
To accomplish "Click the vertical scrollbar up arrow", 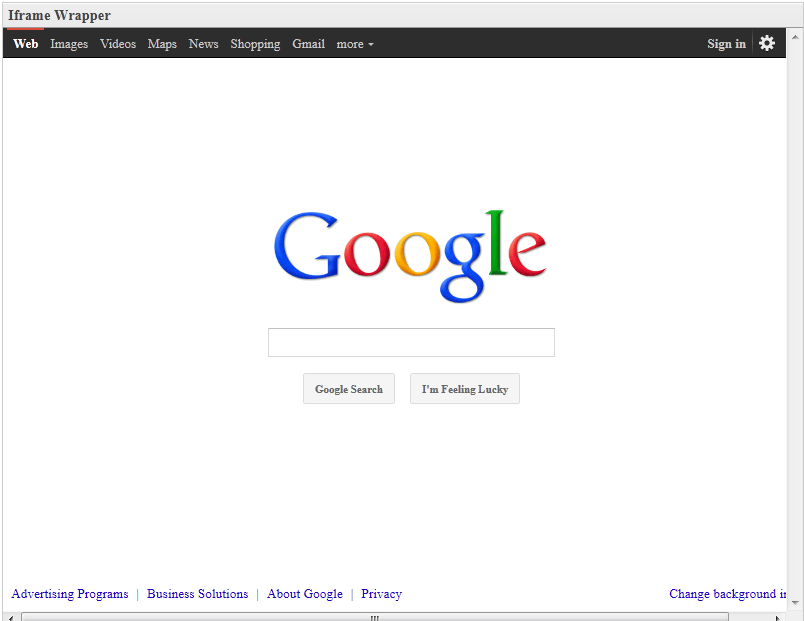I will click(x=795, y=37).
